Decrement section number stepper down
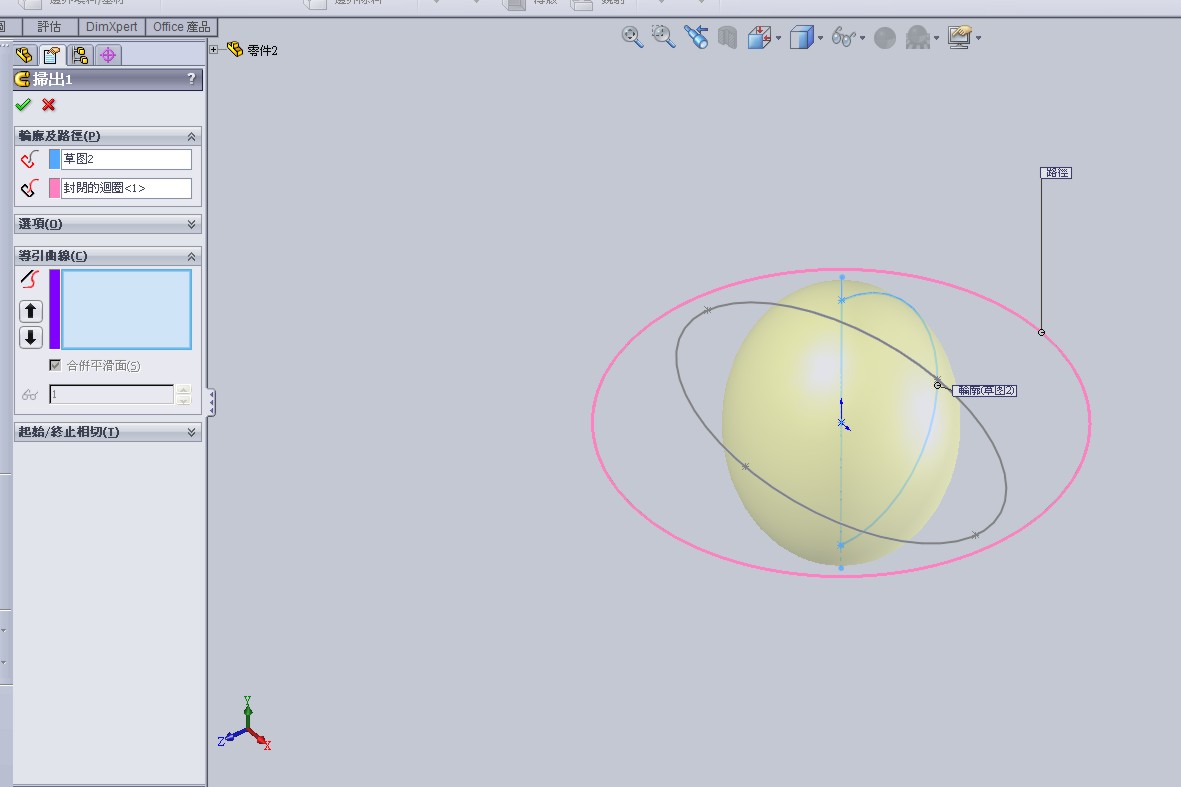The width and height of the screenshot is (1181, 787). coord(184,400)
